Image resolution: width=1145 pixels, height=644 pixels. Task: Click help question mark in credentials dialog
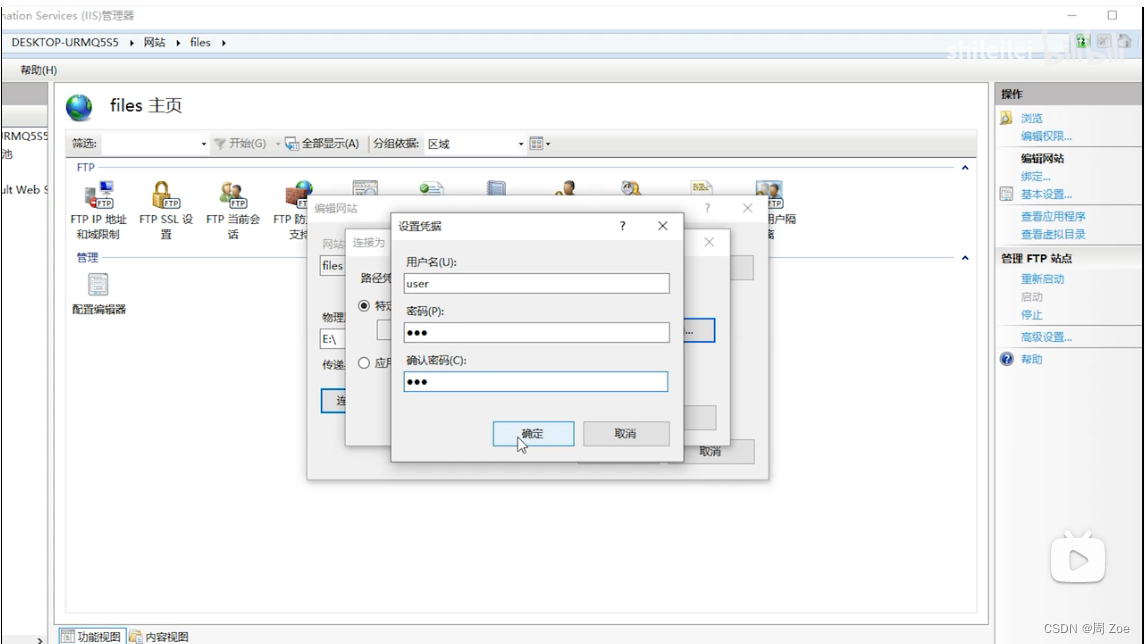coord(622,226)
